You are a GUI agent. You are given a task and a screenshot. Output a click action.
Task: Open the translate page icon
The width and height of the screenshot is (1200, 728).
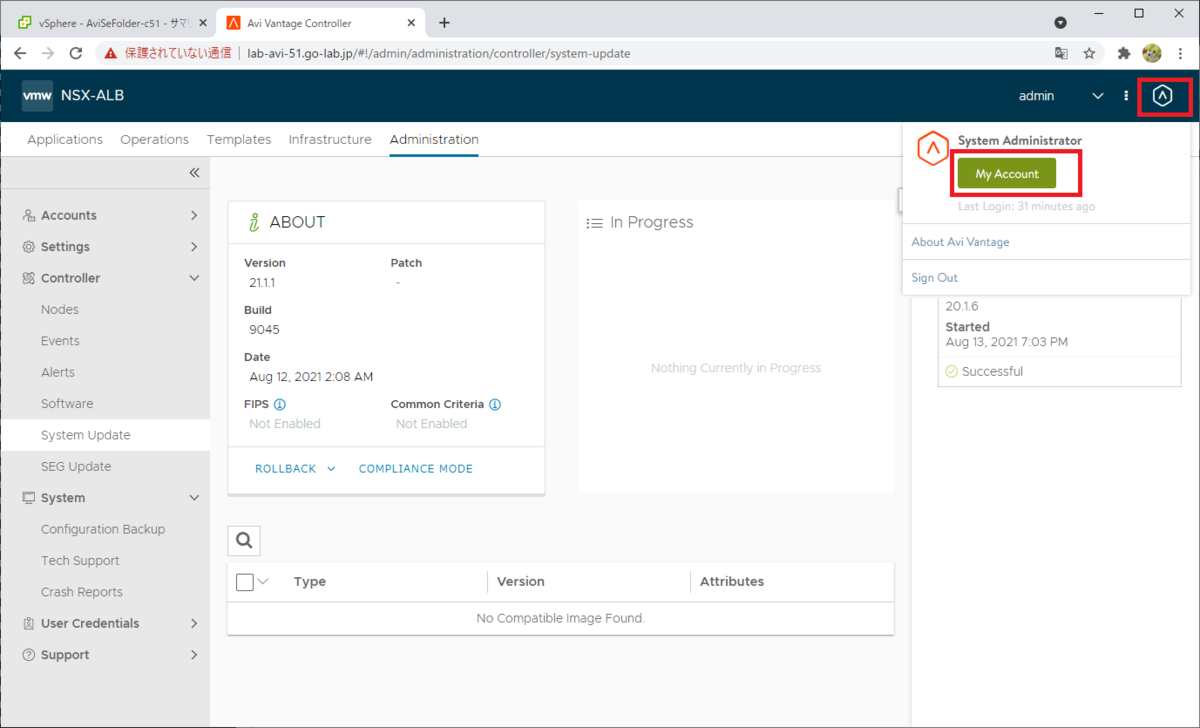click(1061, 53)
